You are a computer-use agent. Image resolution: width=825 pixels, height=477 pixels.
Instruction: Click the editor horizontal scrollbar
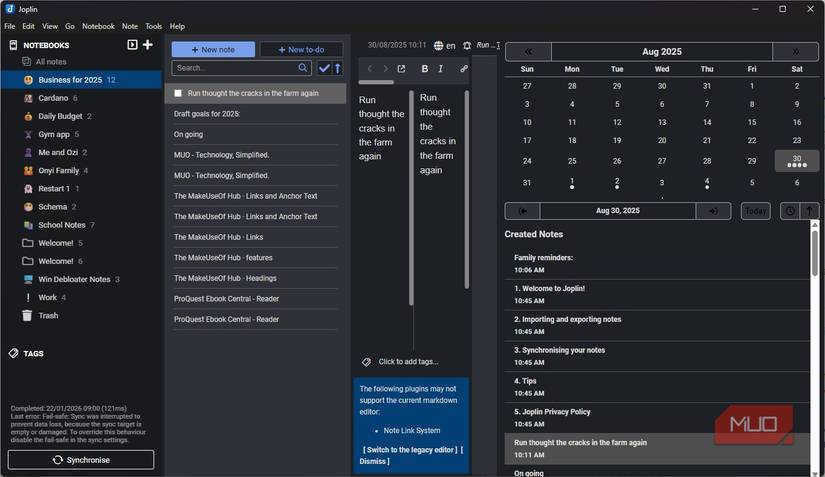(x=376, y=82)
